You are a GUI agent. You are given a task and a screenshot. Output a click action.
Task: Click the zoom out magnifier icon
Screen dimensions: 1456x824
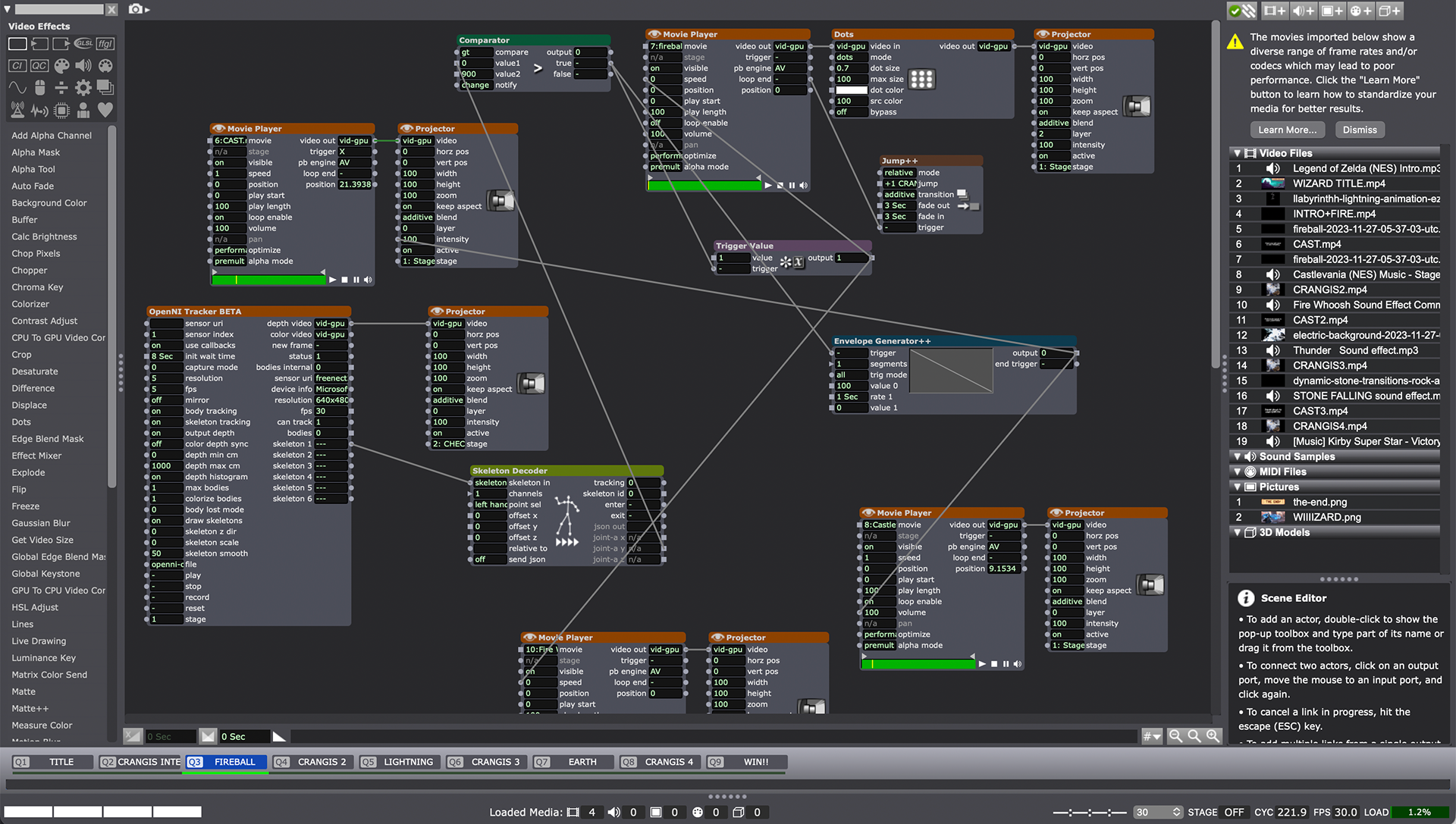click(1175, 736)
